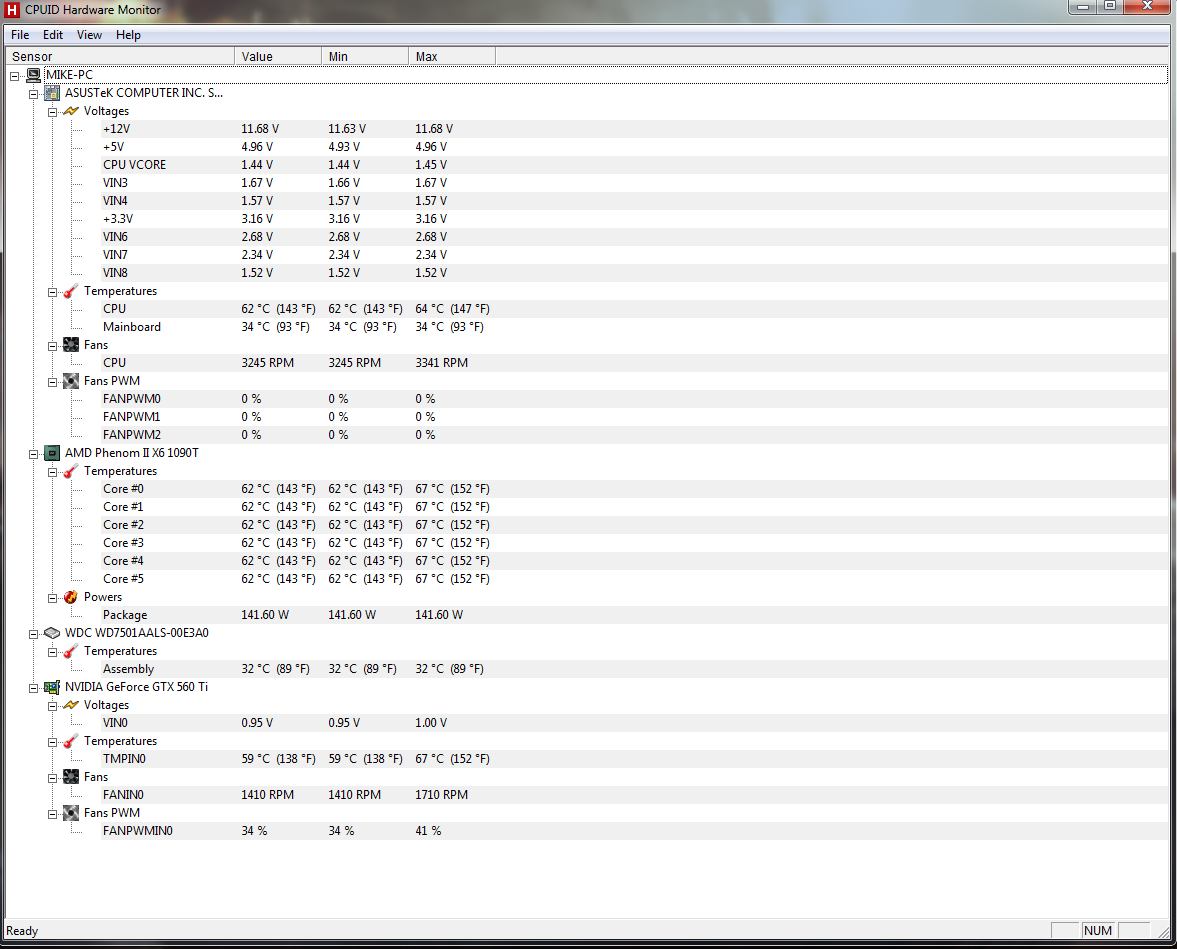1177x949 pixels.
Task: Collapse the WDC WD7501AALS-00E3A0 node
Action: (x=34, y=634)
